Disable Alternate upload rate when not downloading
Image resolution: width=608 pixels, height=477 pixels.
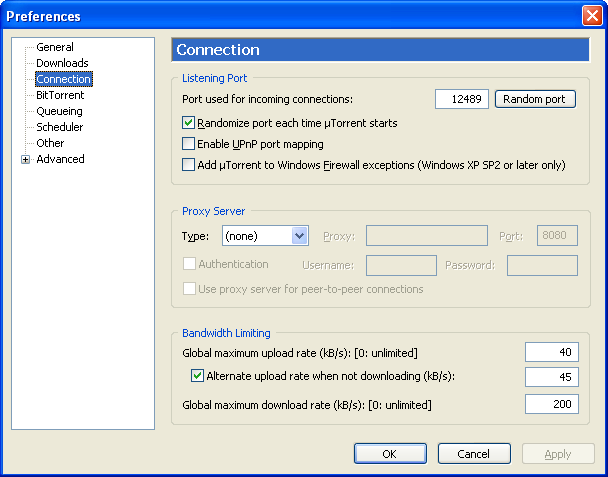pos(197,376)
